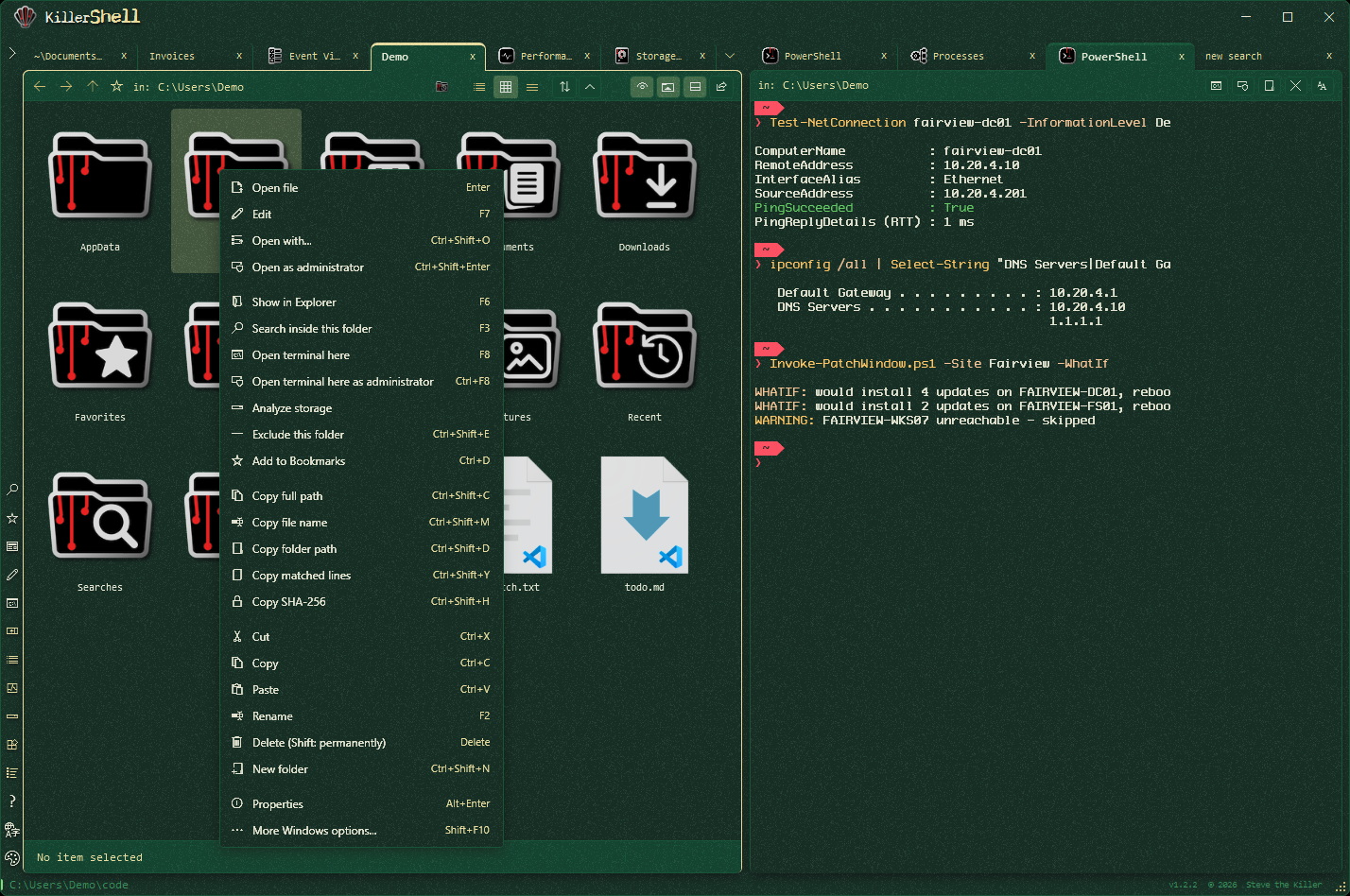Open help via sidebar question mark icon
The height and width of the screenshot is (896, 1350).
point(12,801)
